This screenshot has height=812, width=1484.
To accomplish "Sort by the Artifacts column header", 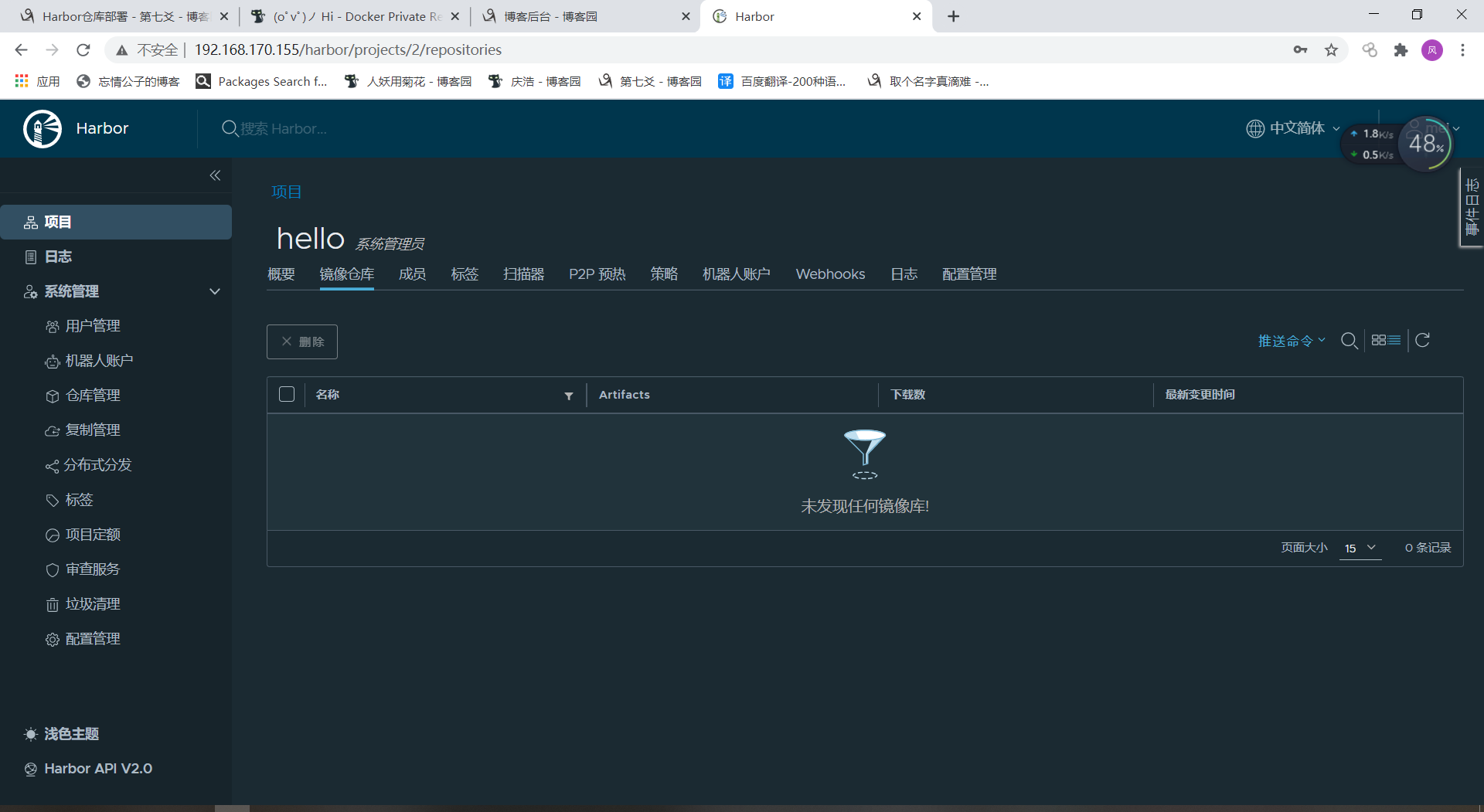I will [x=625, y=395].
